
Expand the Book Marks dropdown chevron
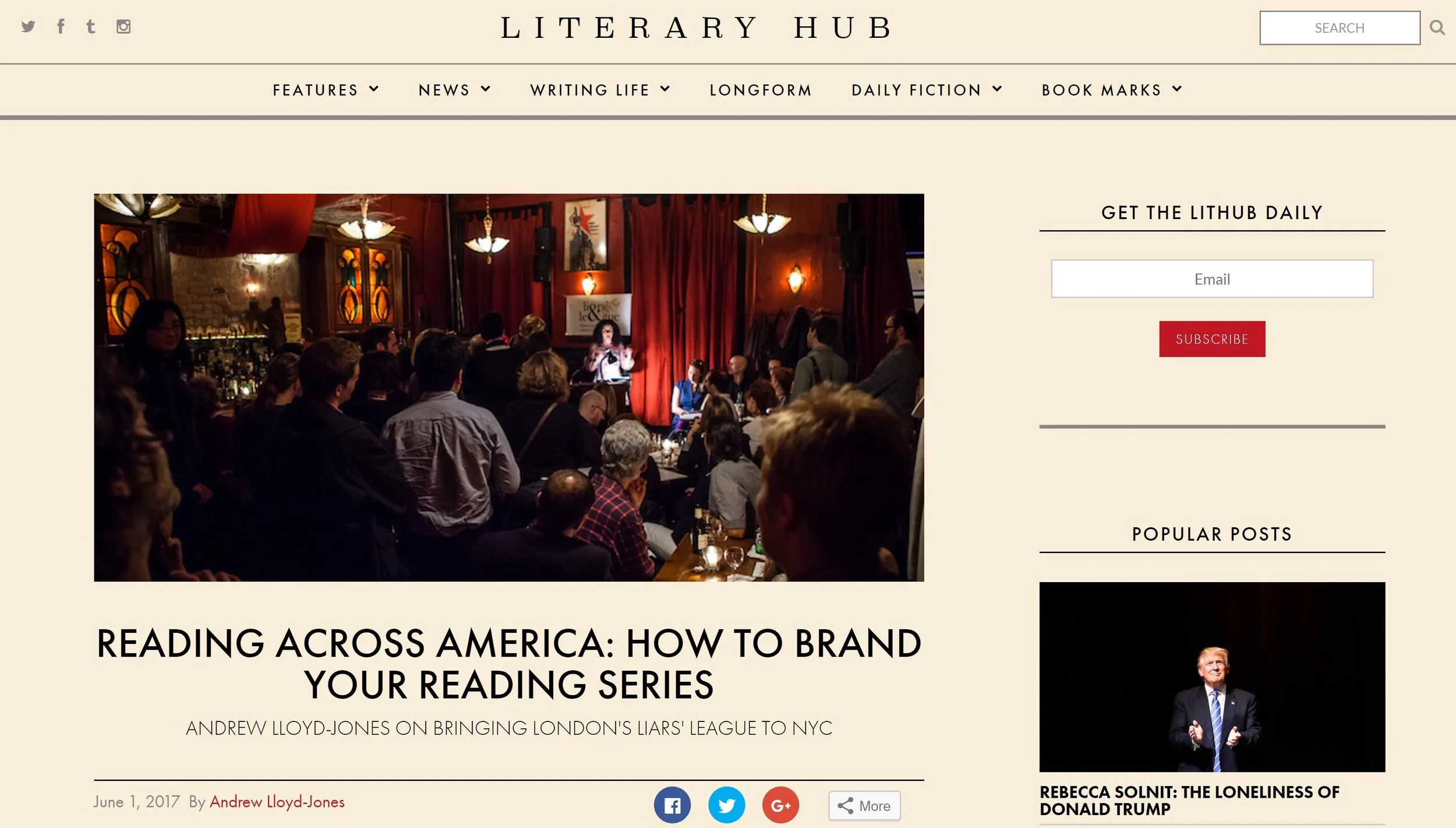[x=1177, y=89]
